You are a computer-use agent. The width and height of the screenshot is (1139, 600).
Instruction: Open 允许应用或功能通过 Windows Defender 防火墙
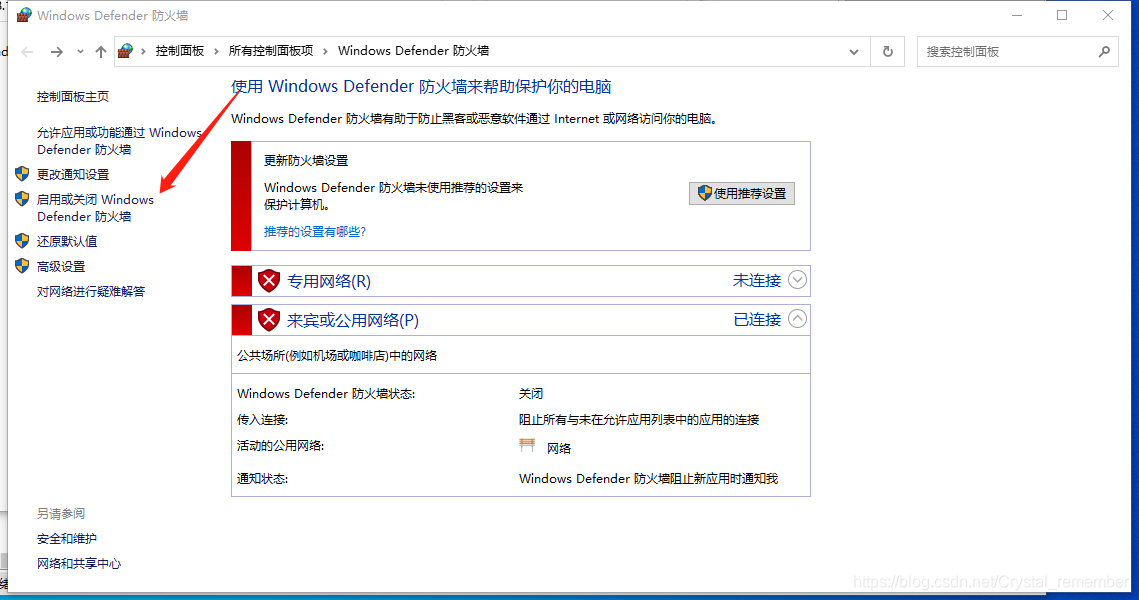(119, 141)
